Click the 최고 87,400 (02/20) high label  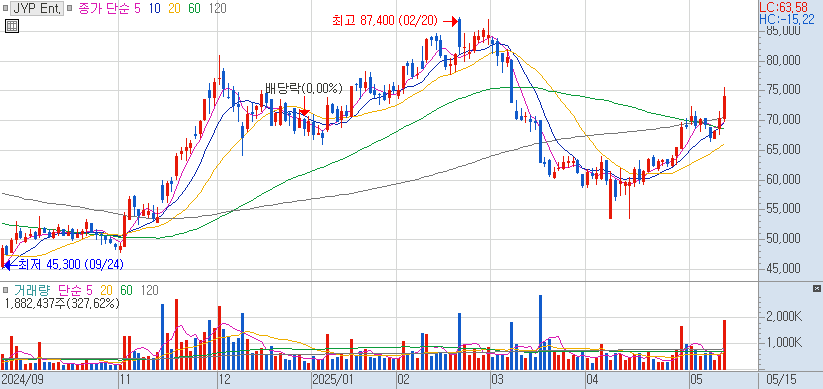coord(385,21)
